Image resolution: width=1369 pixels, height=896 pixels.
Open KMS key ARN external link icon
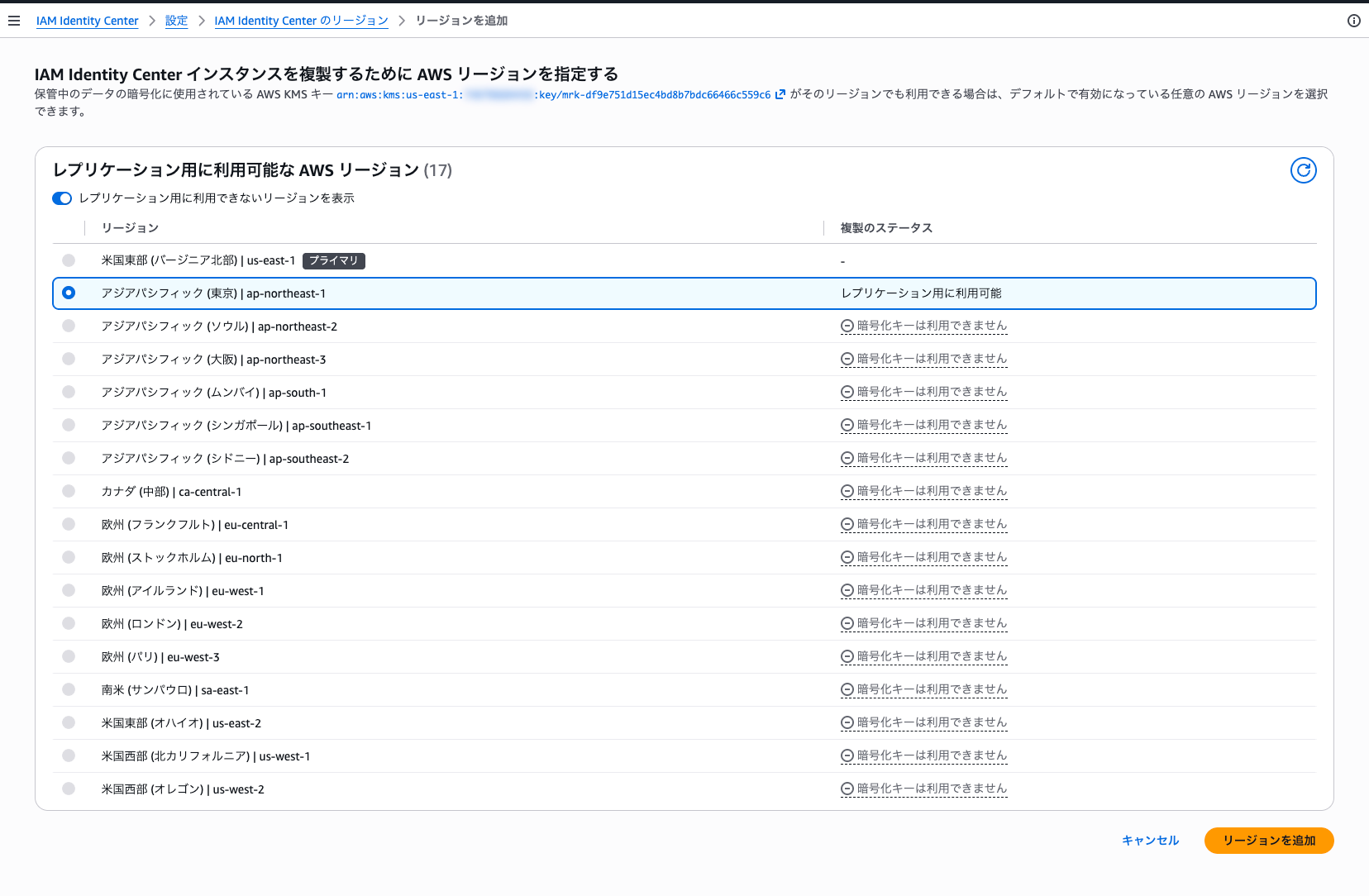[780, 94]
